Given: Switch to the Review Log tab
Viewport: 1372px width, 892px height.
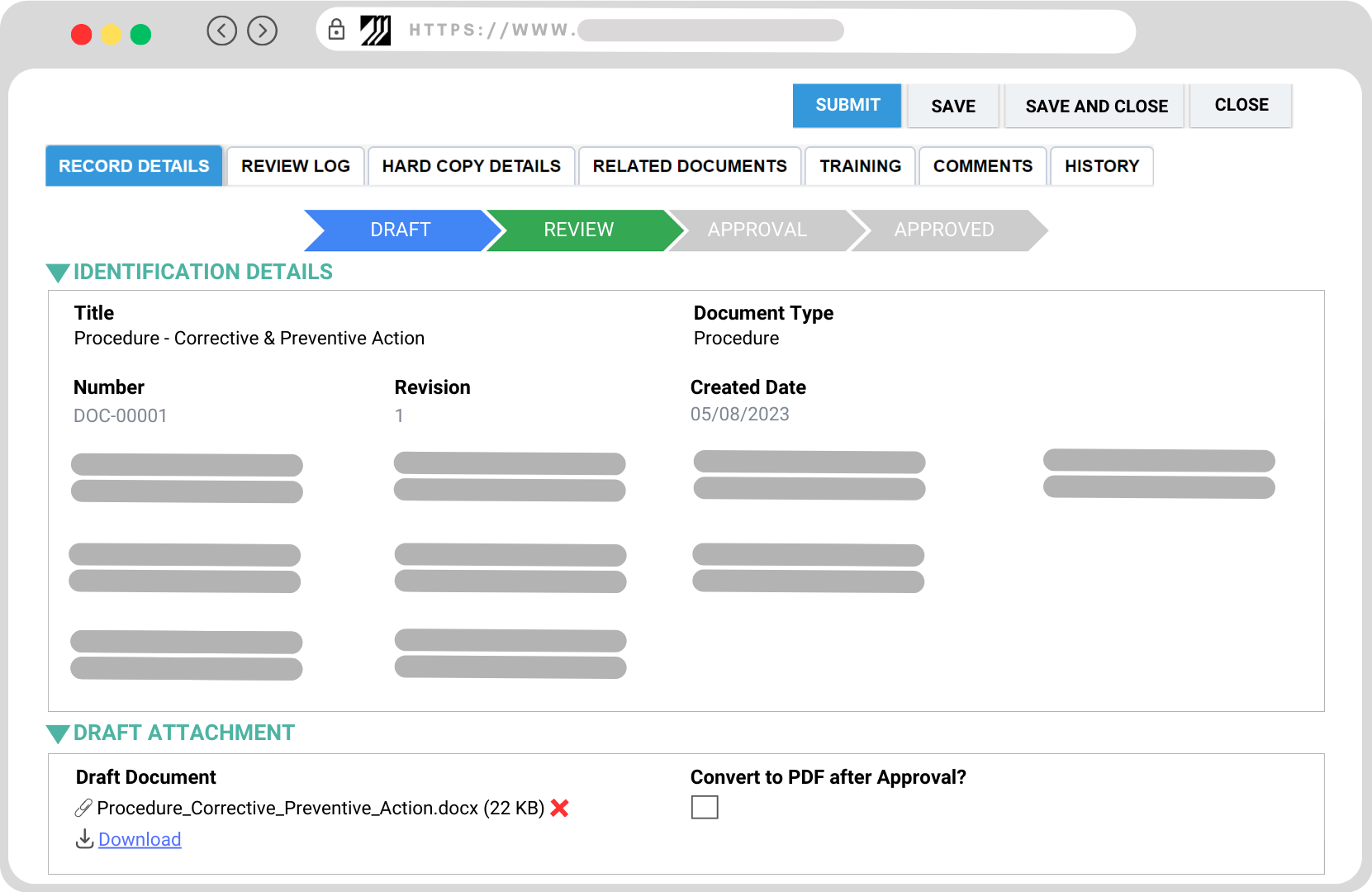Looking at the screenshot, I should point(295,166).
